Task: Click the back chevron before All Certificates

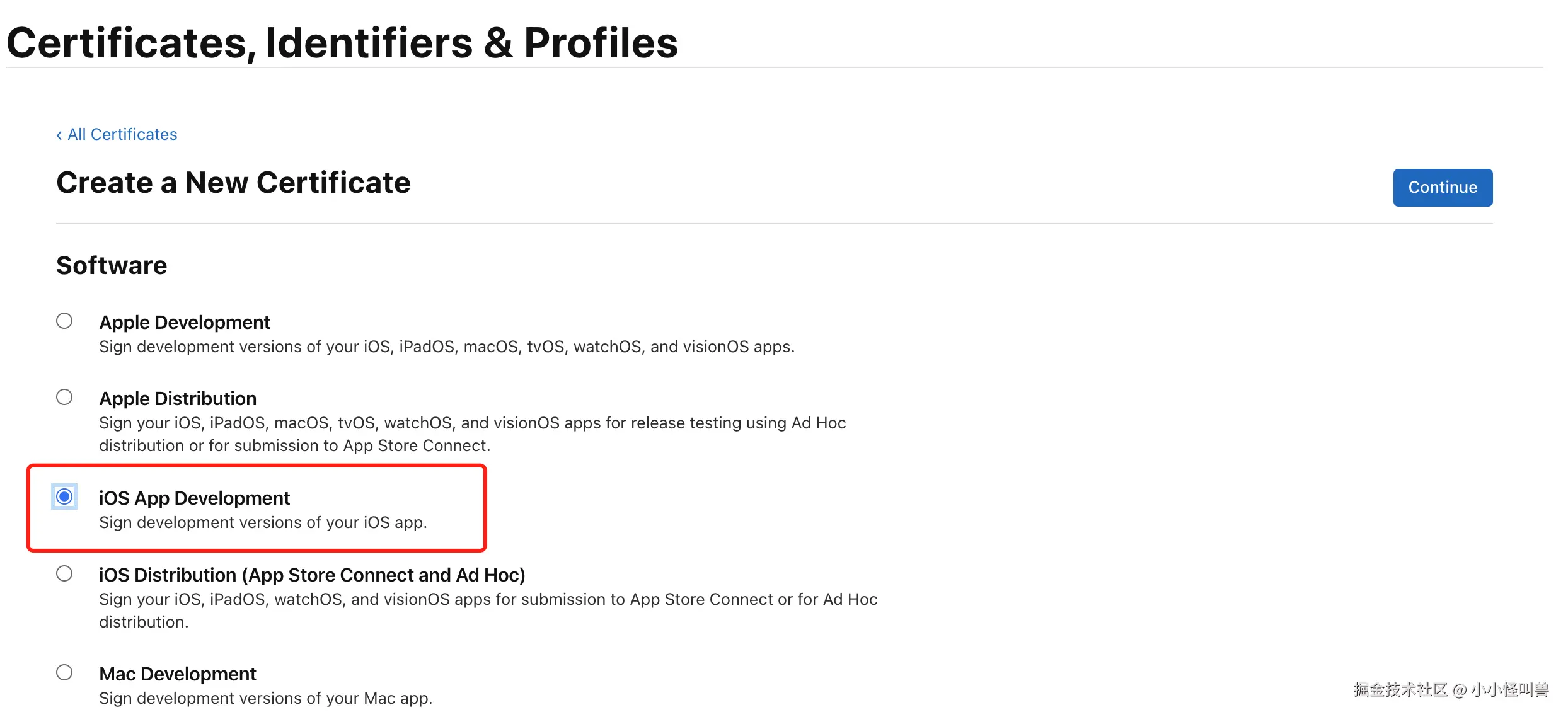Action: [59, 135]
